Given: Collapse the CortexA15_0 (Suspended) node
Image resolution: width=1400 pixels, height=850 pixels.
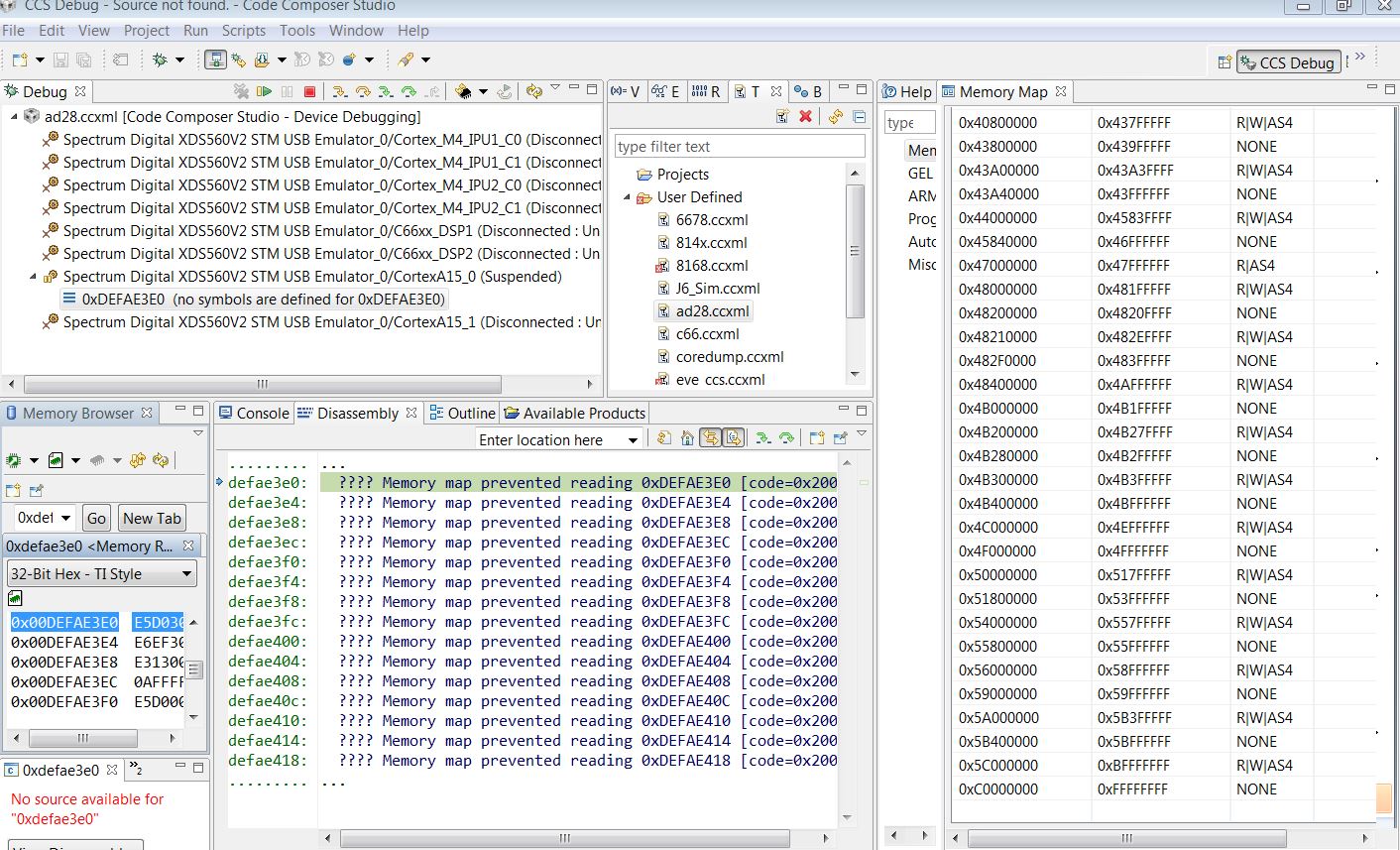Looking at the screenshot, I should 34,277.
